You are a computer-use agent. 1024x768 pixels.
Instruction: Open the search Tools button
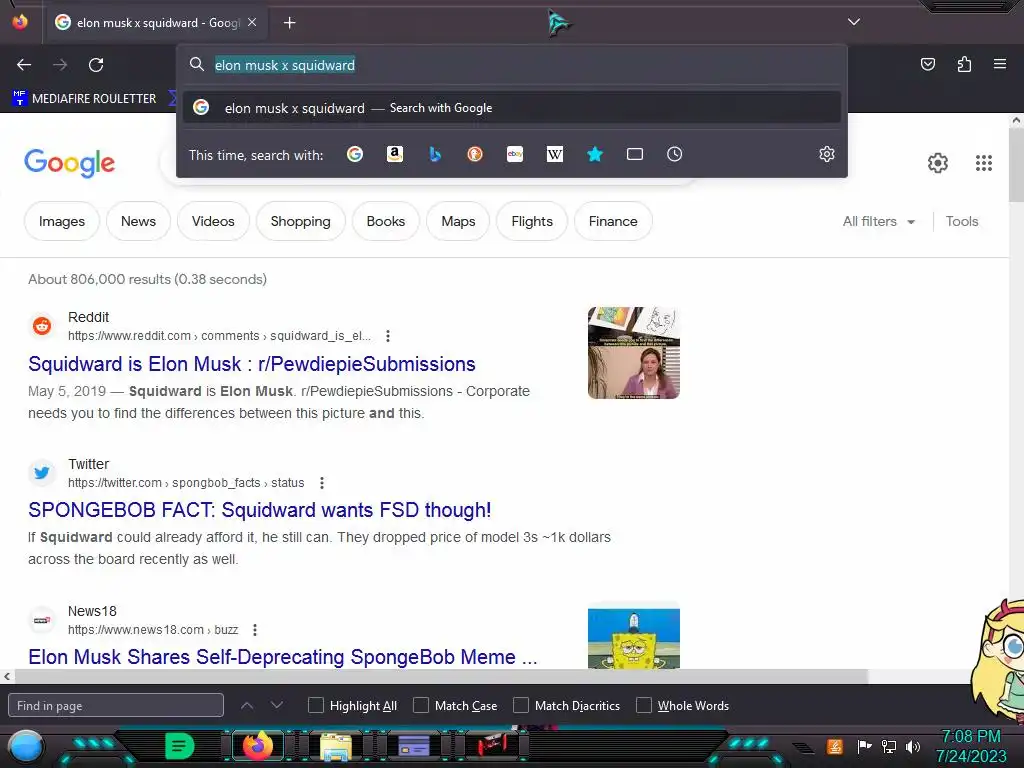961,221
